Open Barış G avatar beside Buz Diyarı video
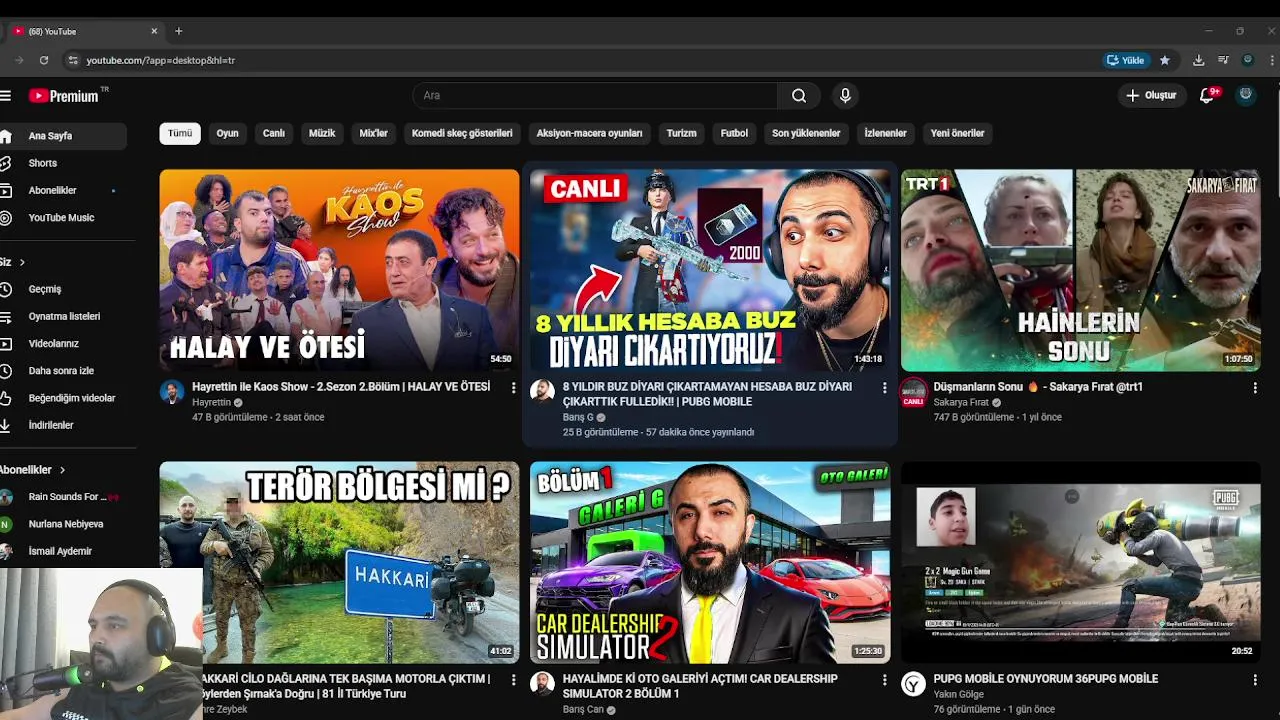The image size is (1280, 720). pyautogui.click(x=542, y=391)
